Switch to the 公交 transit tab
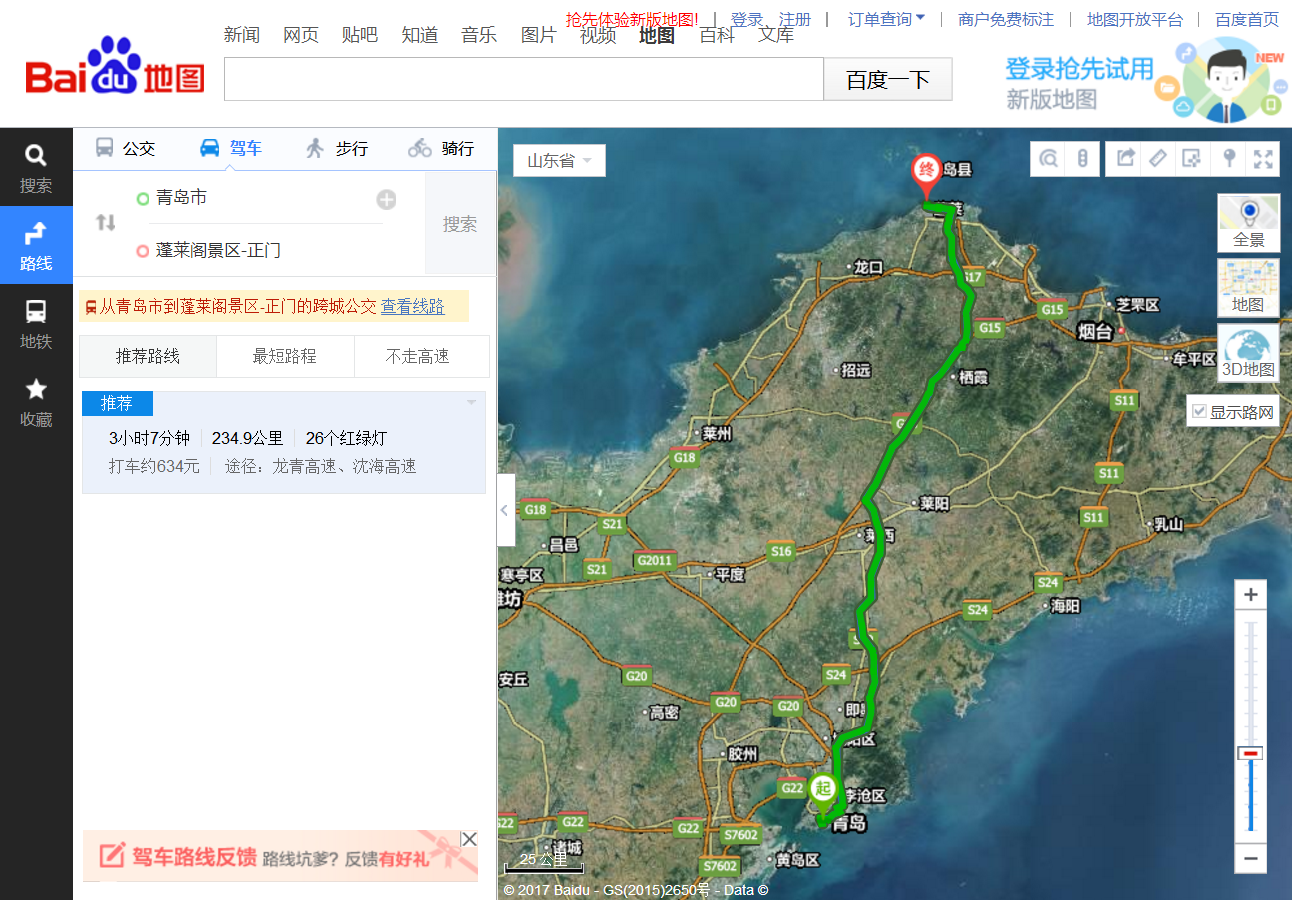The height and width of the screenshot is (900, 1292). pyautogui.click(x=125, y=148)
